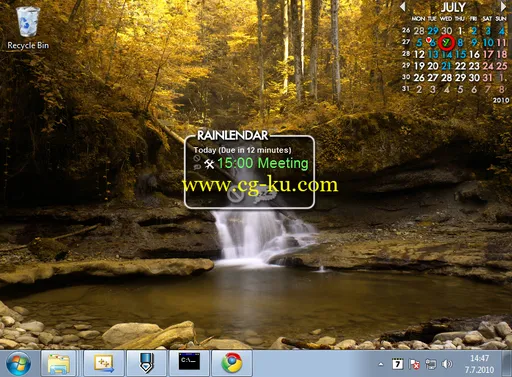Select July 6 with the heart marker
512x377 pixels.
[432, 43]
